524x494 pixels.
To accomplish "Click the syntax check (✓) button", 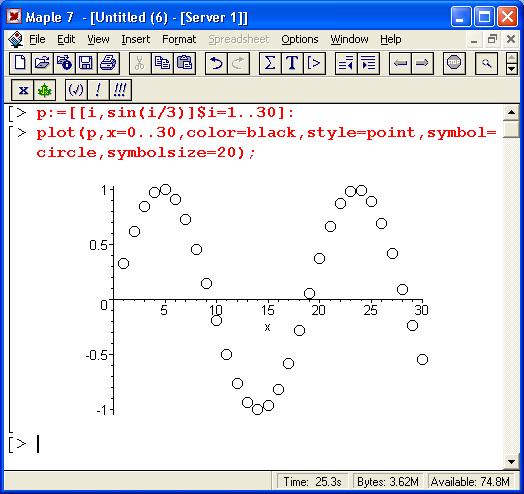I will 76,90.
